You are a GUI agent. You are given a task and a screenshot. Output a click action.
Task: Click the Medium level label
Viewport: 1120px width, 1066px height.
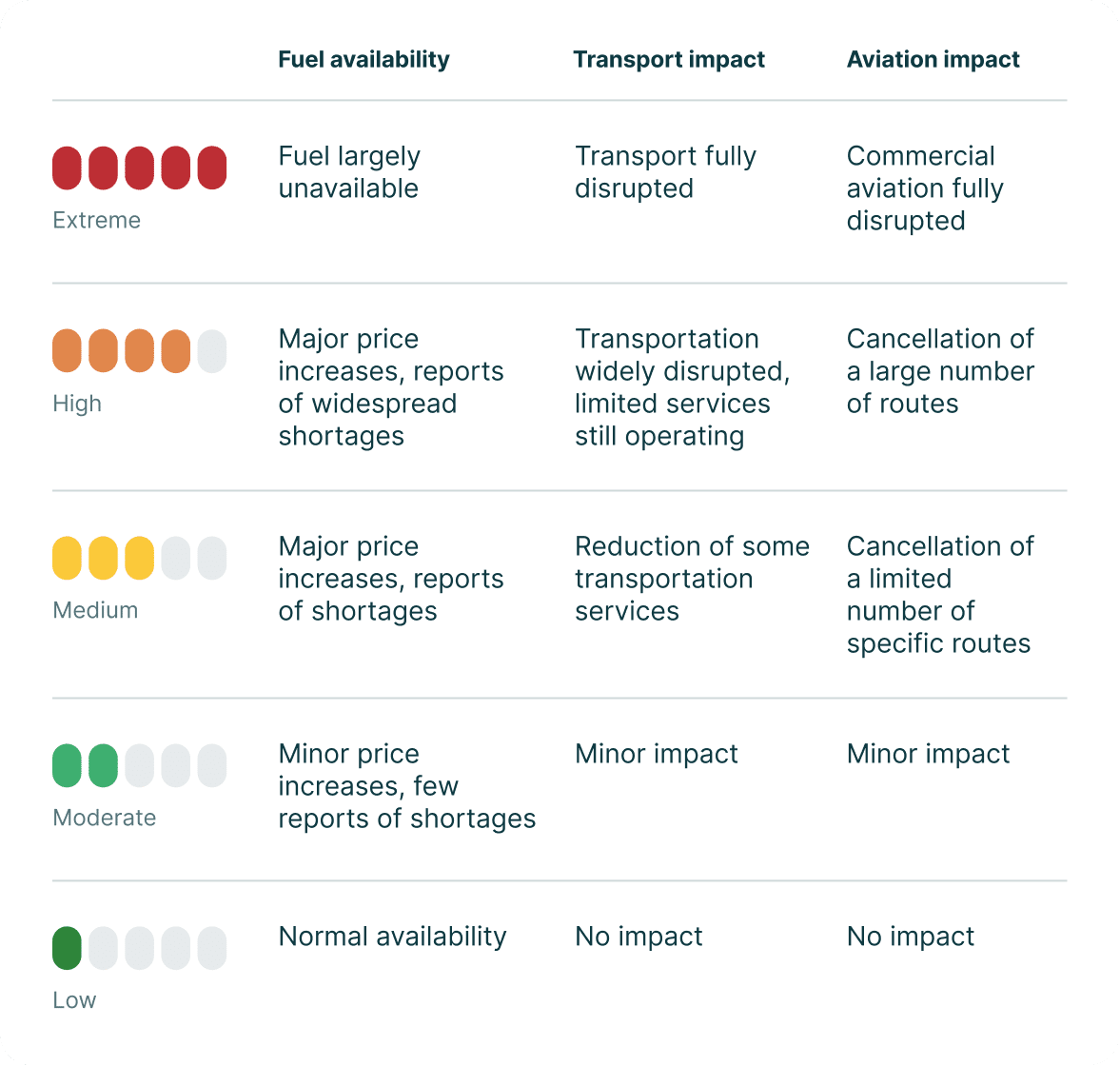tap(95, 610)
